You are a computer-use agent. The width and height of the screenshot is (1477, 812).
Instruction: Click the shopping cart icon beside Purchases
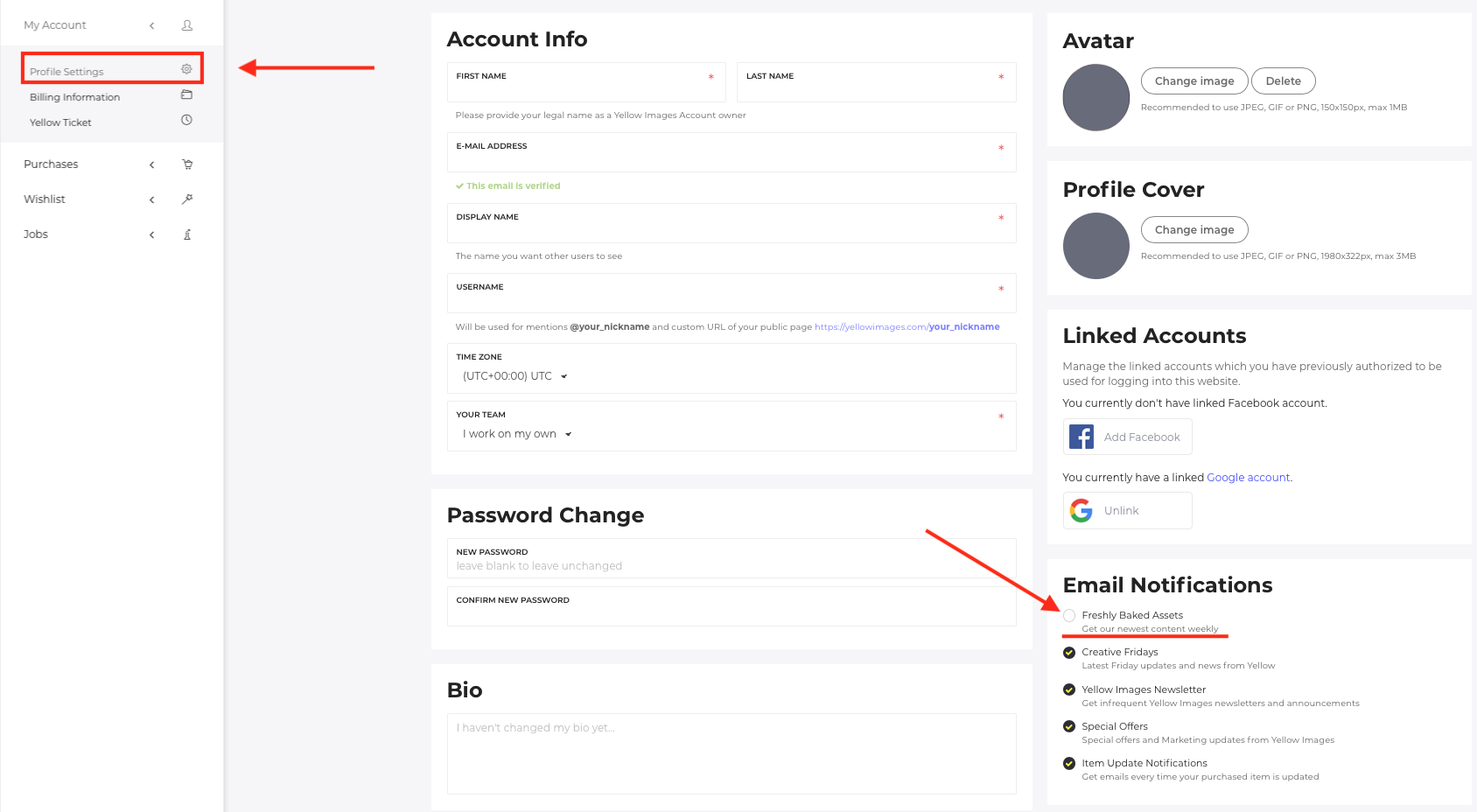[186, 164]
